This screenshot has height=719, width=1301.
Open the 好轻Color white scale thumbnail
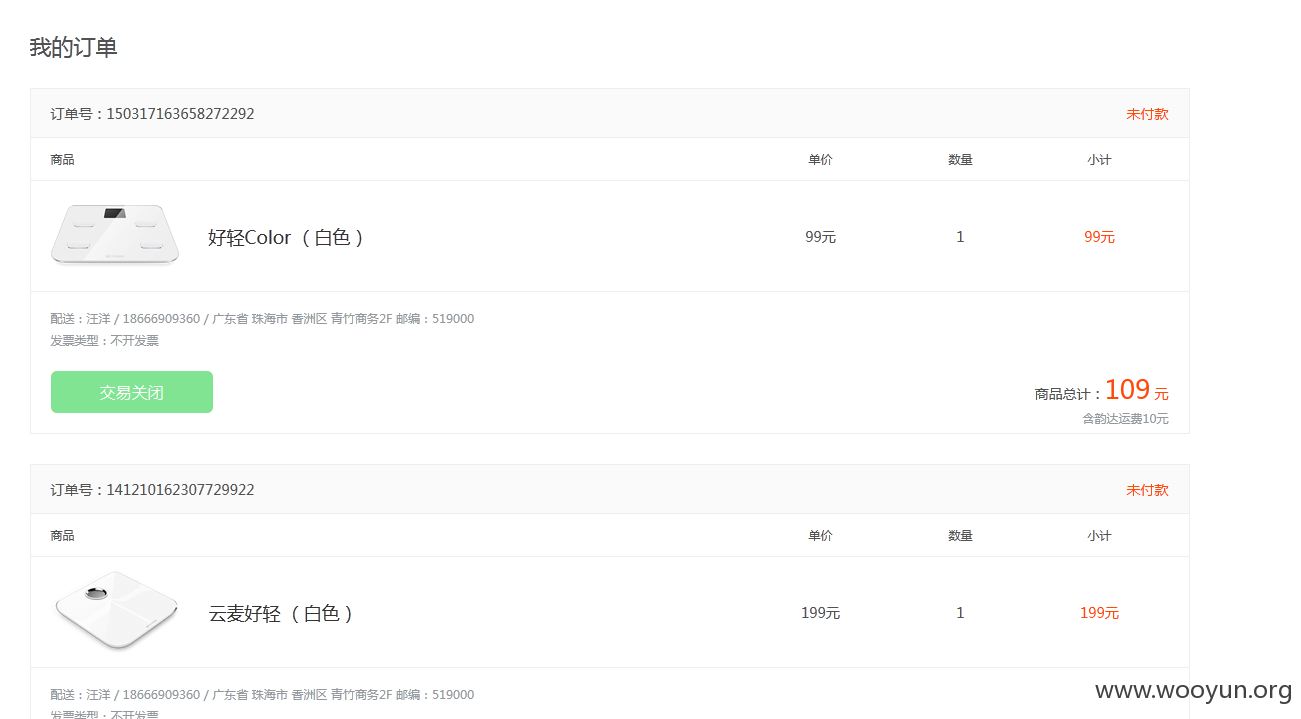(115, 235)
